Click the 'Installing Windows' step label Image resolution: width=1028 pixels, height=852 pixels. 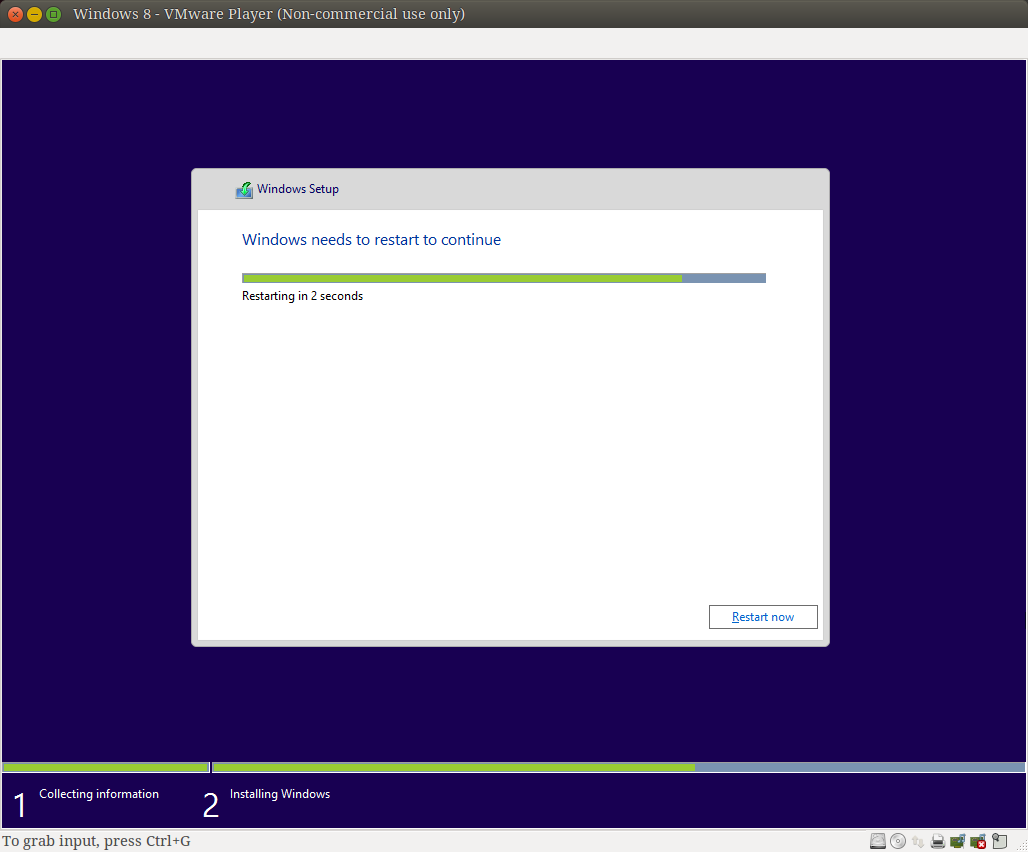point(280,794)
